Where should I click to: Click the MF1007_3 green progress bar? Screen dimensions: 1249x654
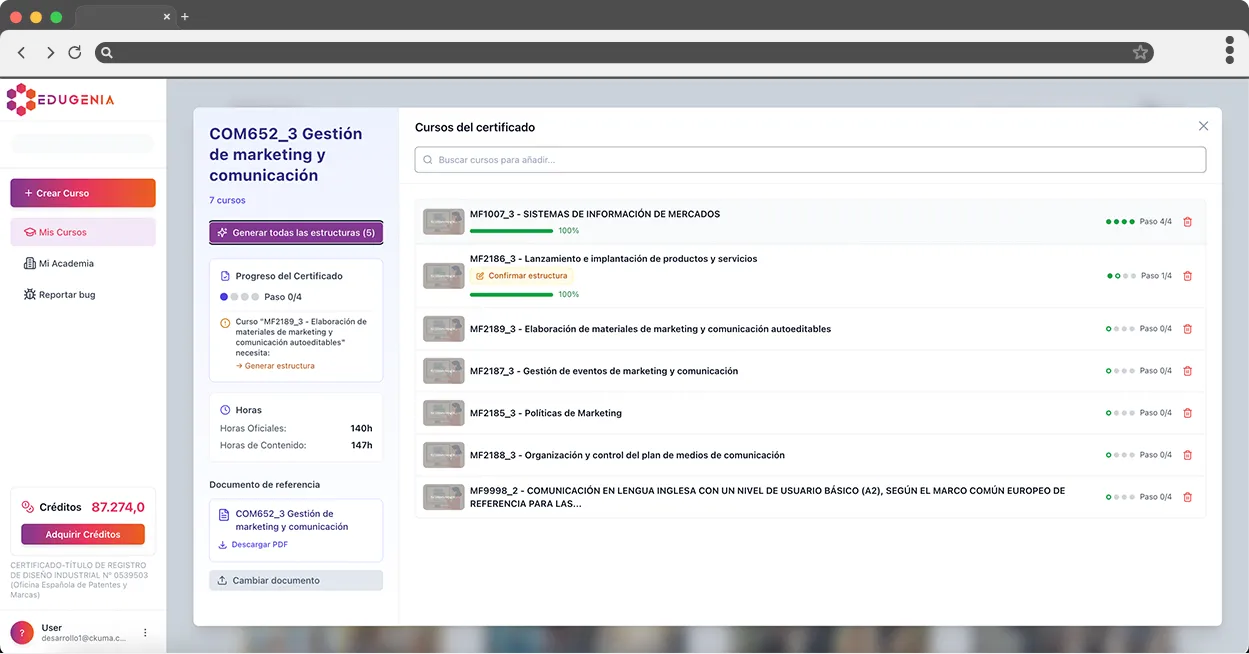[x=511, y=231]
